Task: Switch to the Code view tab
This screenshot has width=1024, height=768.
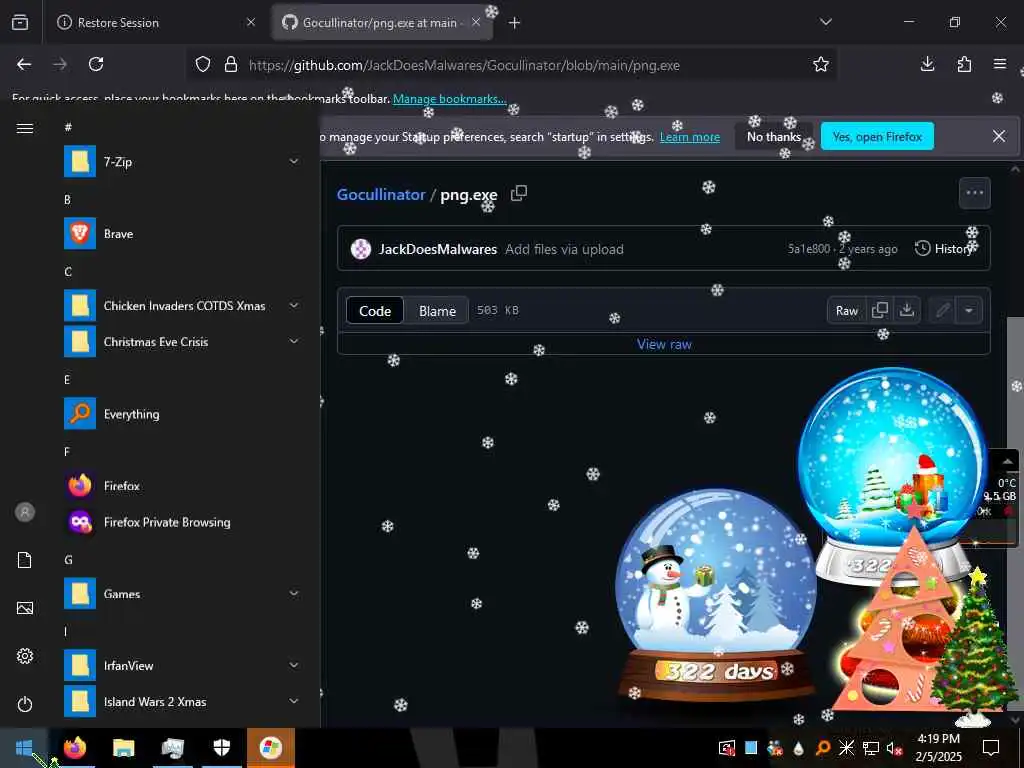Action: [375, 311]
